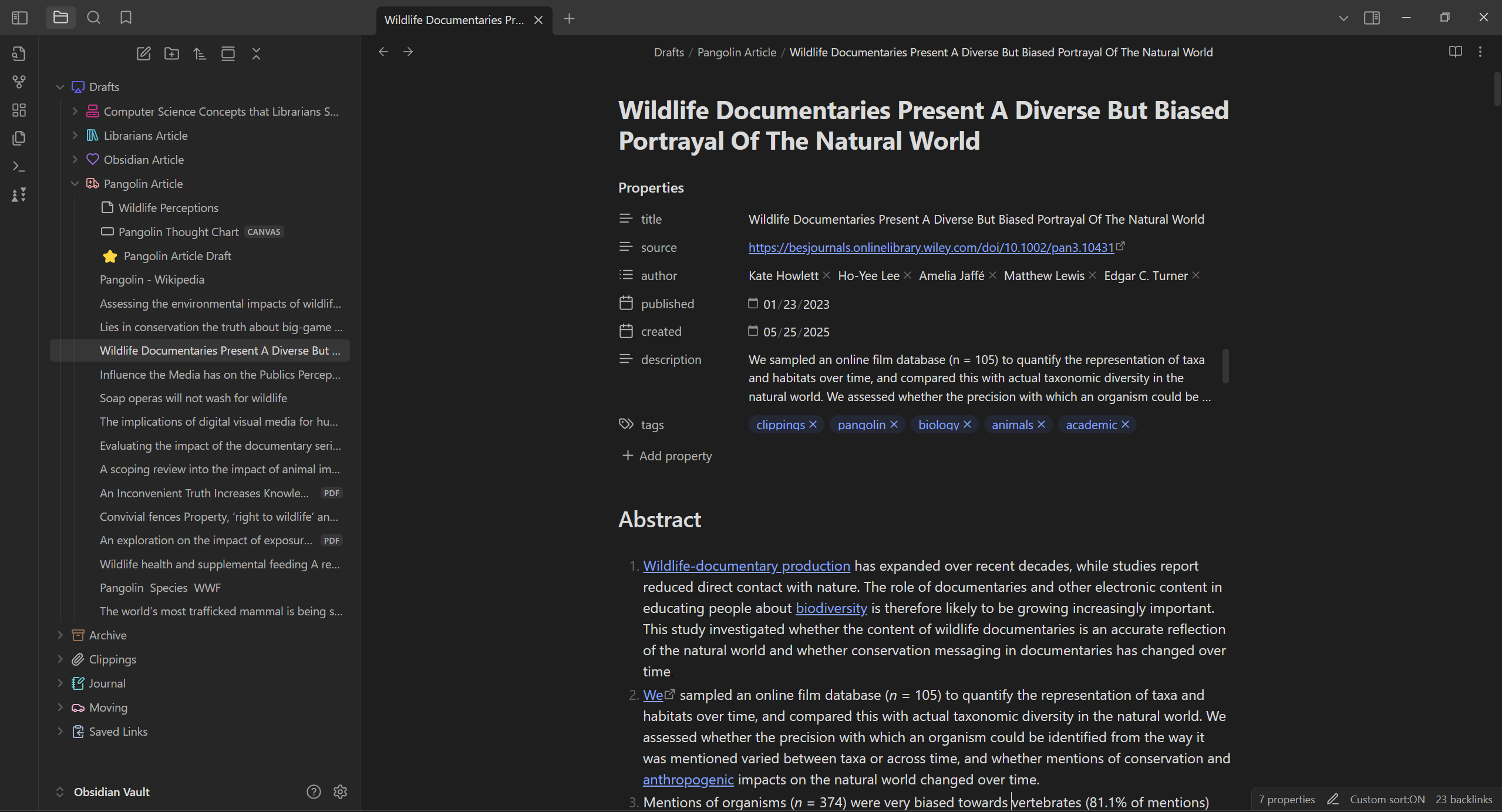Remove the clippings tag
This screenshot has width=1502, height=812.
pyautogui.click(x=813, y=424)
